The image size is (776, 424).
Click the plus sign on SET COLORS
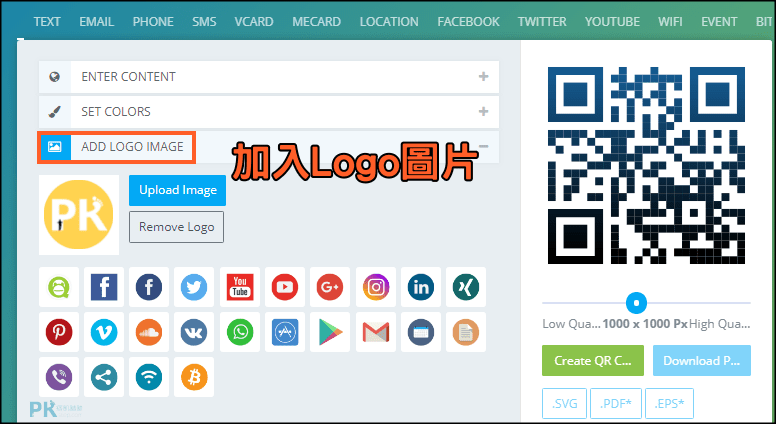[x=484, y=111]
